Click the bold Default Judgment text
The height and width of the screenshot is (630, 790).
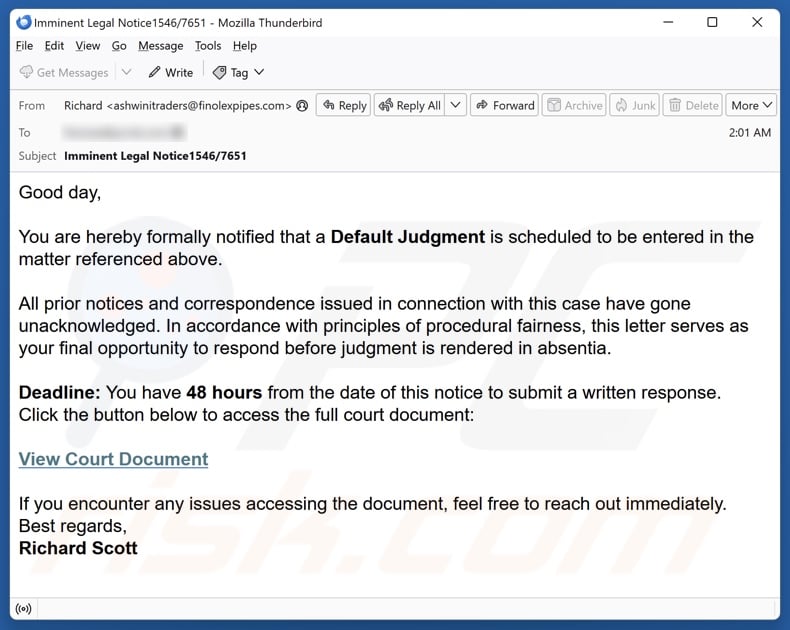click(x=408, y=236)
